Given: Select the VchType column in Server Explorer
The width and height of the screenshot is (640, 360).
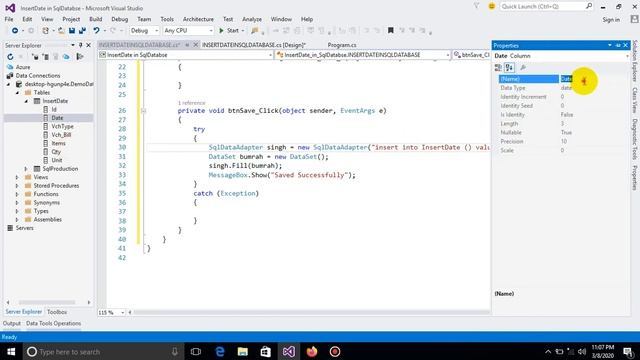Looking at the screenshot, I should coord(62,127).
